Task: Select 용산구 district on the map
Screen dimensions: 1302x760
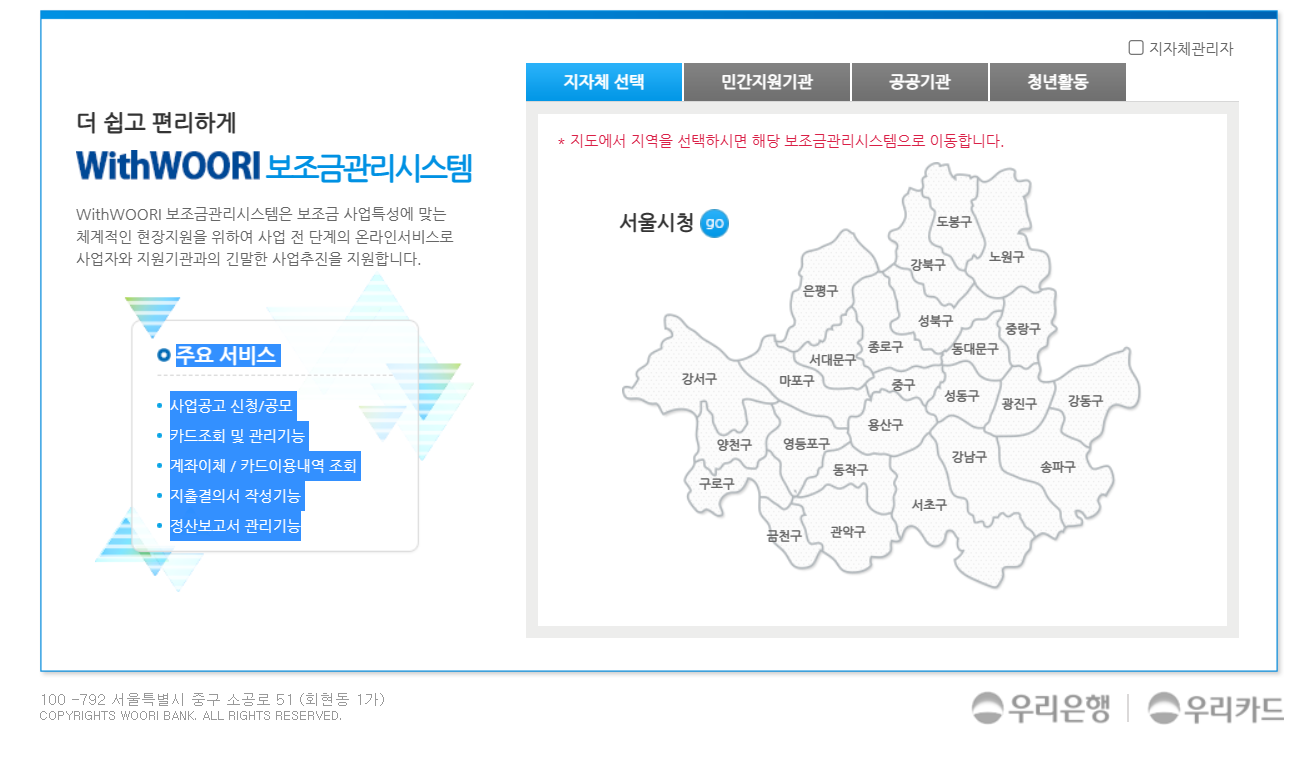Action: pyautogui.click(x=886, y=424)
